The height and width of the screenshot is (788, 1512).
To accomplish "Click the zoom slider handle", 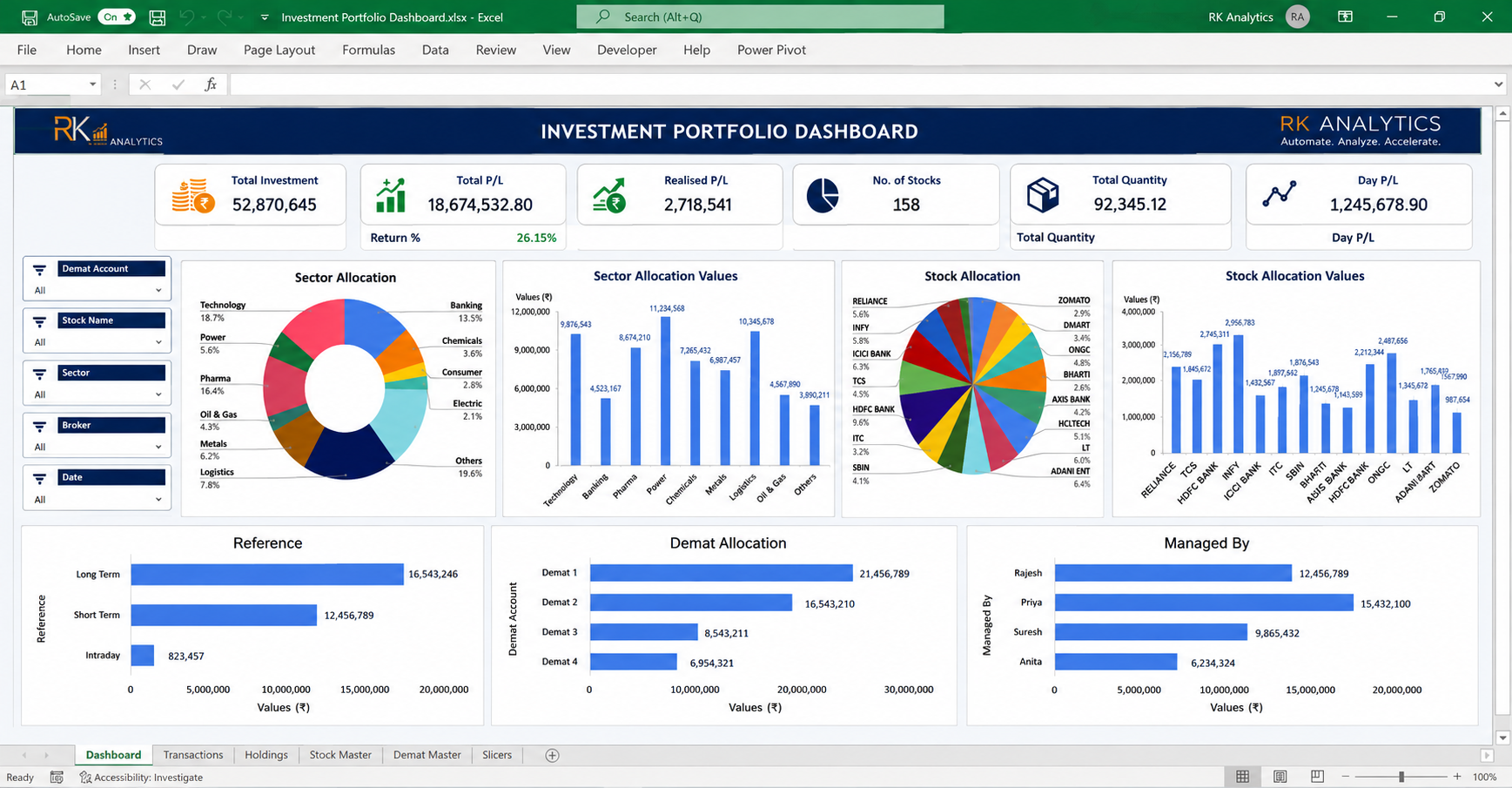I will (x=1401, y=776).
